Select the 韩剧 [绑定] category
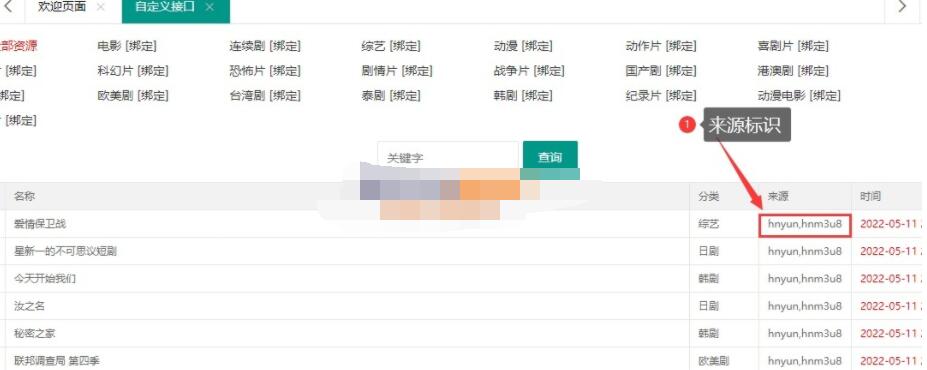Image resolution: width=927 pixels, height=370 pixels. (523, 95)
